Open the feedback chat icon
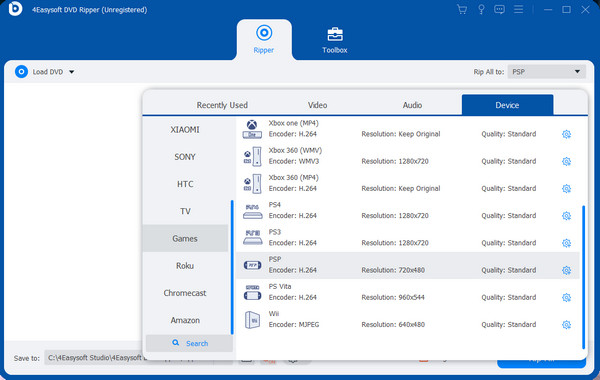 [x=499, y=9]
